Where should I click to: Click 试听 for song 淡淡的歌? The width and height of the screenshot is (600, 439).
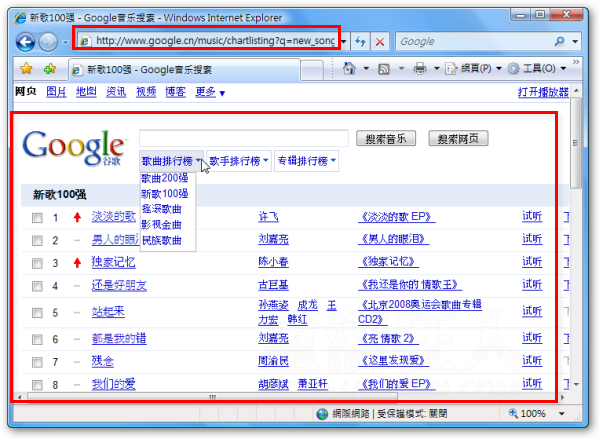532,217
